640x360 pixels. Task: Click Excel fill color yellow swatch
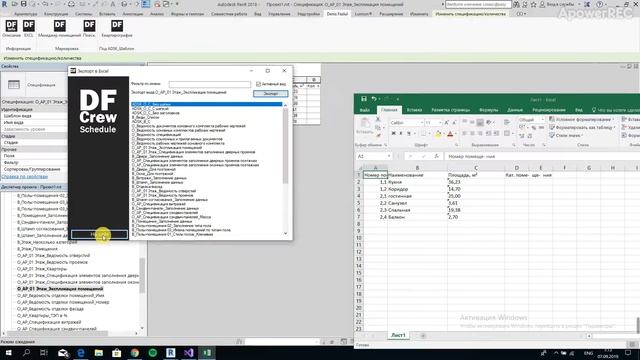pyautogui.click(x=438, y=133)
